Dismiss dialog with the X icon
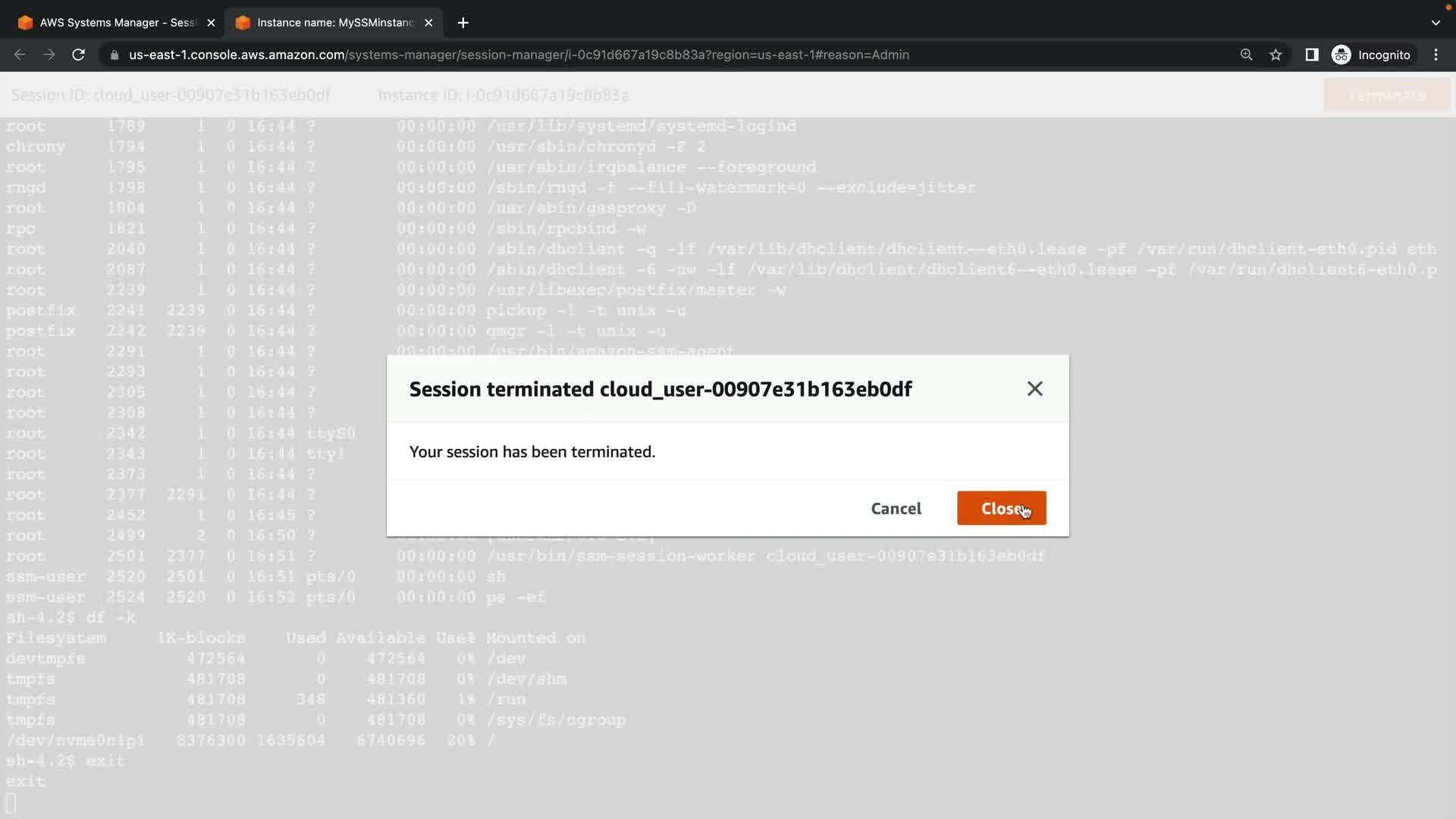 tap(1034, 389)
